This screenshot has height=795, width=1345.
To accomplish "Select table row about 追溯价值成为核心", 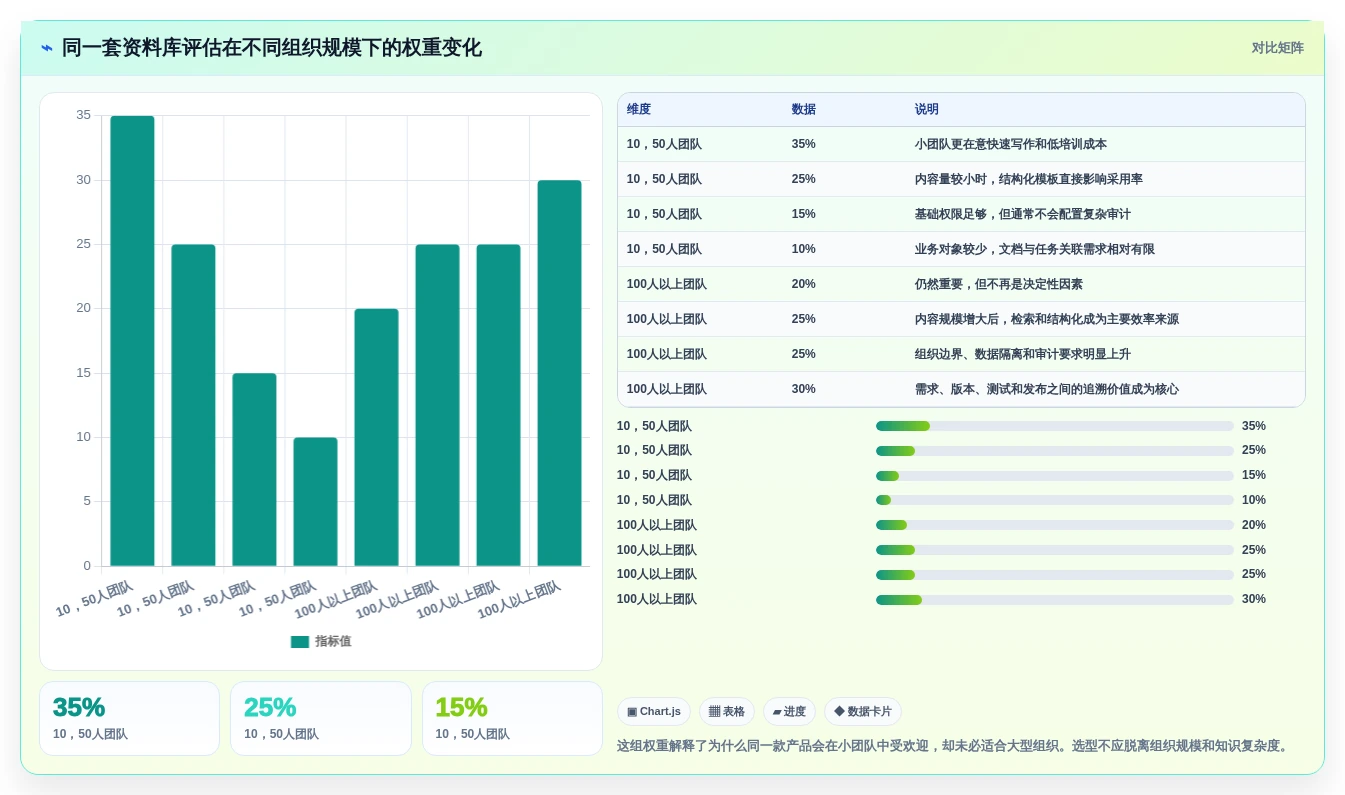I will point(961,389).
